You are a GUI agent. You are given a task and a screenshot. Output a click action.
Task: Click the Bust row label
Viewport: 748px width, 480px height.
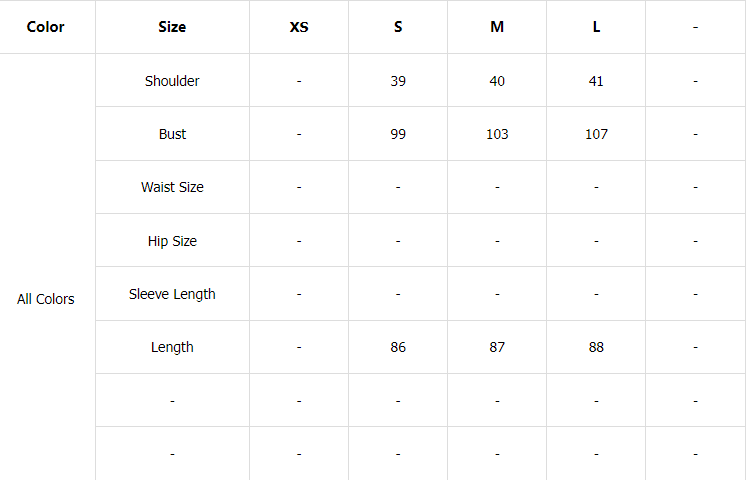click(x=172, y=134)
